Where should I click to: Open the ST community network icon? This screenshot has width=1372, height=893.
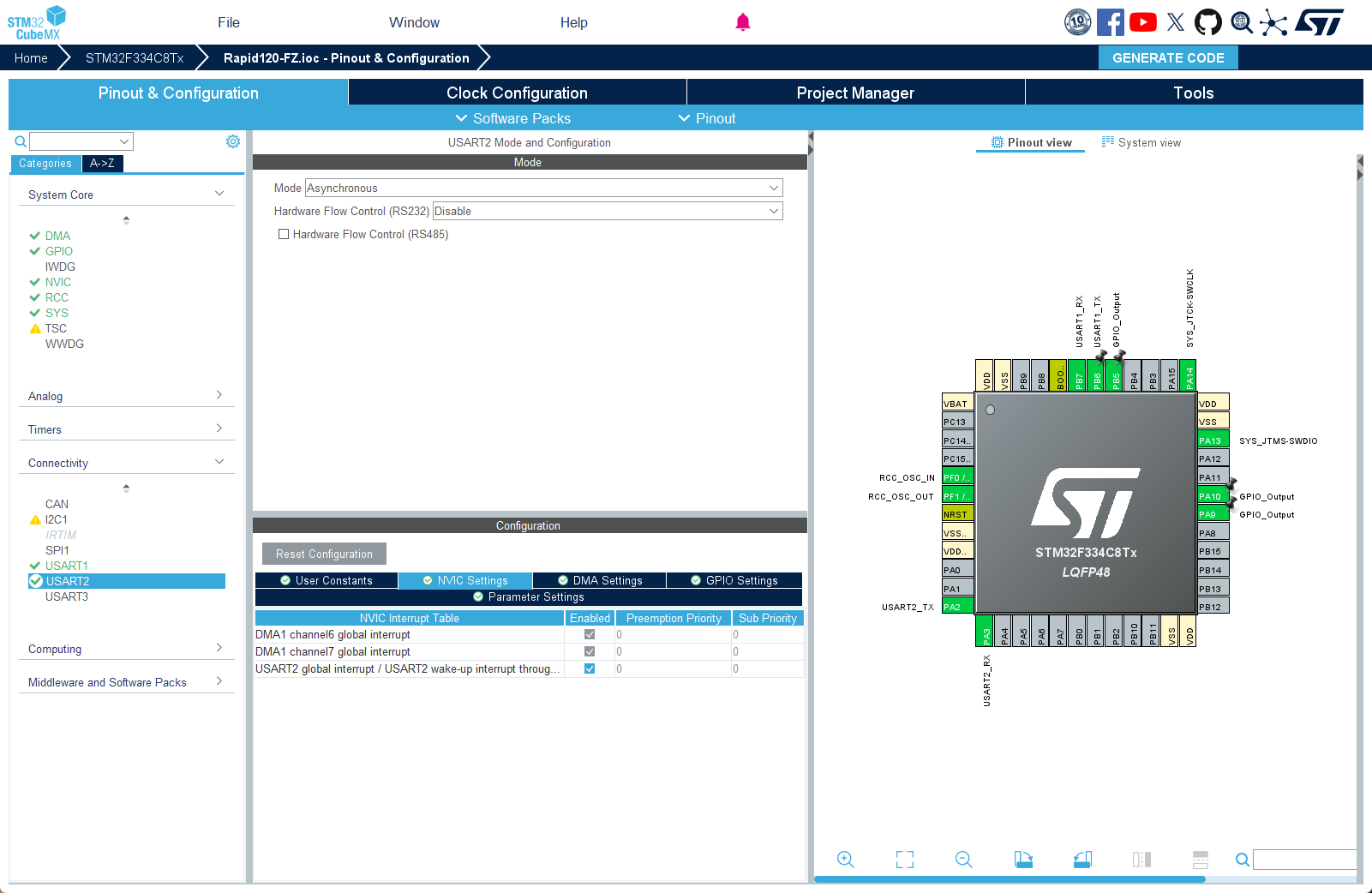[1273, 22]
